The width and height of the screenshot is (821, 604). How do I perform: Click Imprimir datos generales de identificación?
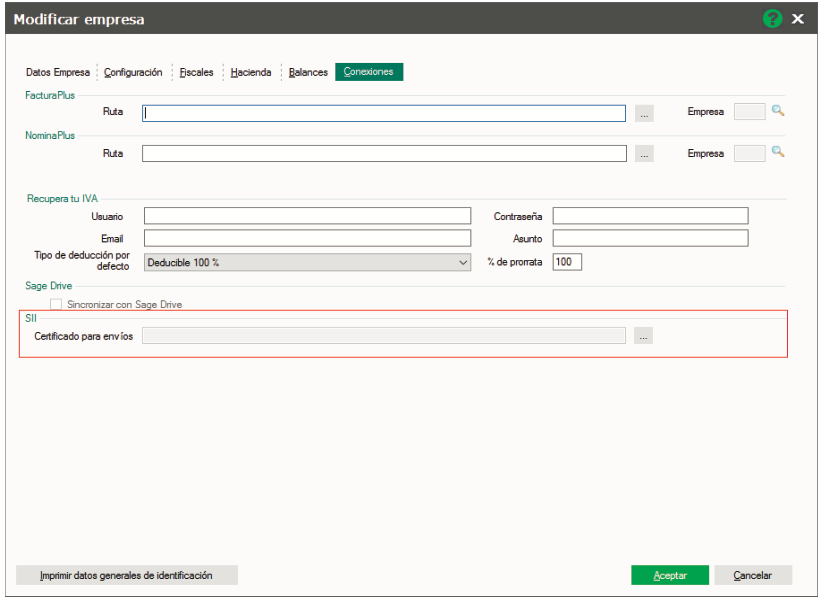[127, 575]
